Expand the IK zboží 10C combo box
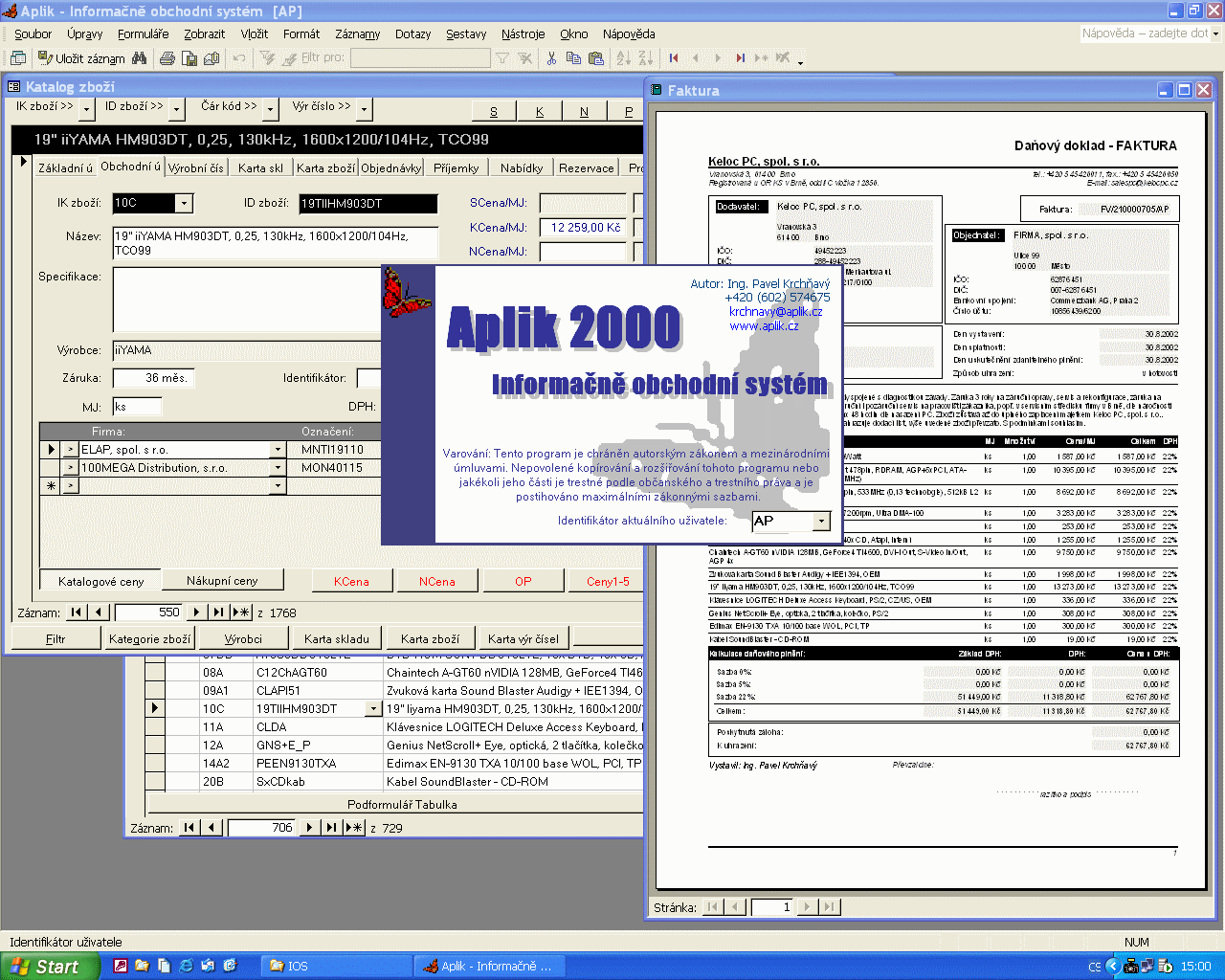 [184, 203]
